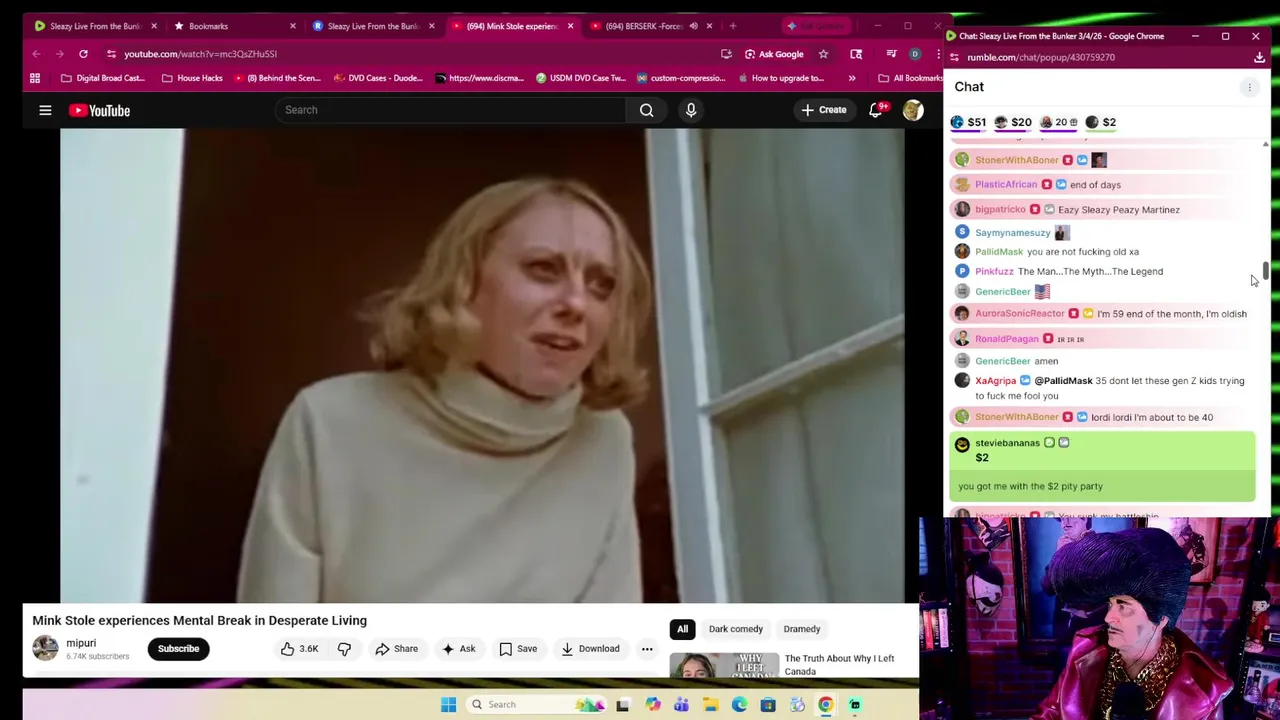Open Google Chrome from the taskbar

pyautogui.click(x=826, y=705)
